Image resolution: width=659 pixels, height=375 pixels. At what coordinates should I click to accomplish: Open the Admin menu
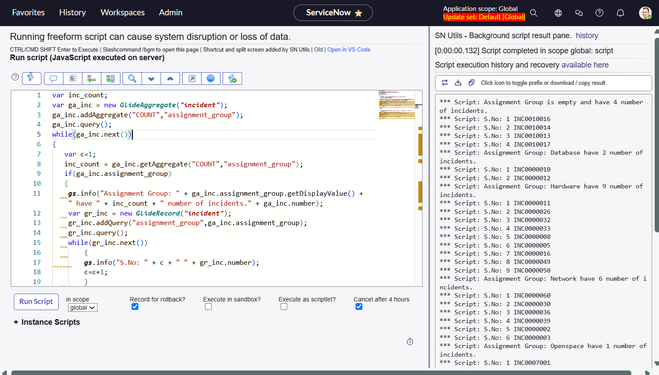pyautogui.click(x=171, y=13)
